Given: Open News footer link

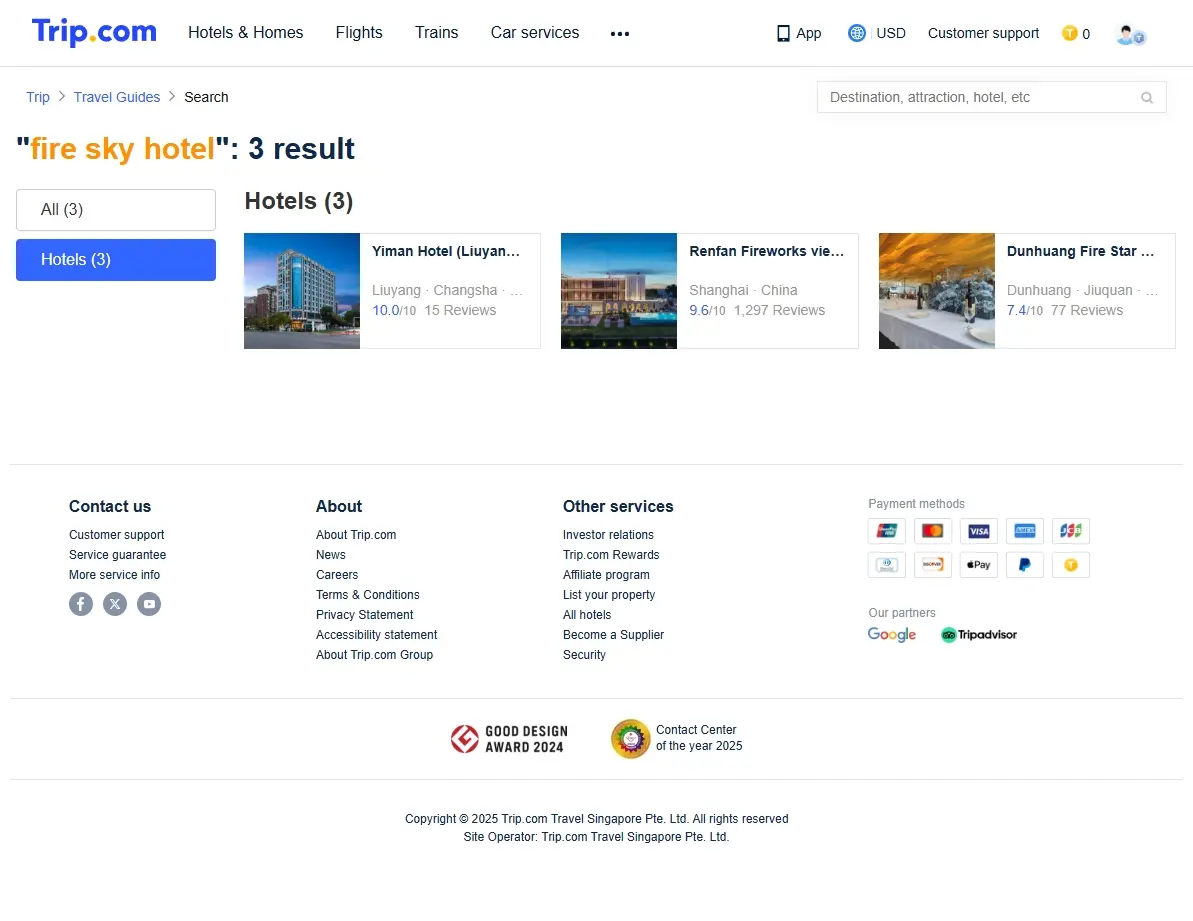Looking at the screenshot, I should [331, 554].
